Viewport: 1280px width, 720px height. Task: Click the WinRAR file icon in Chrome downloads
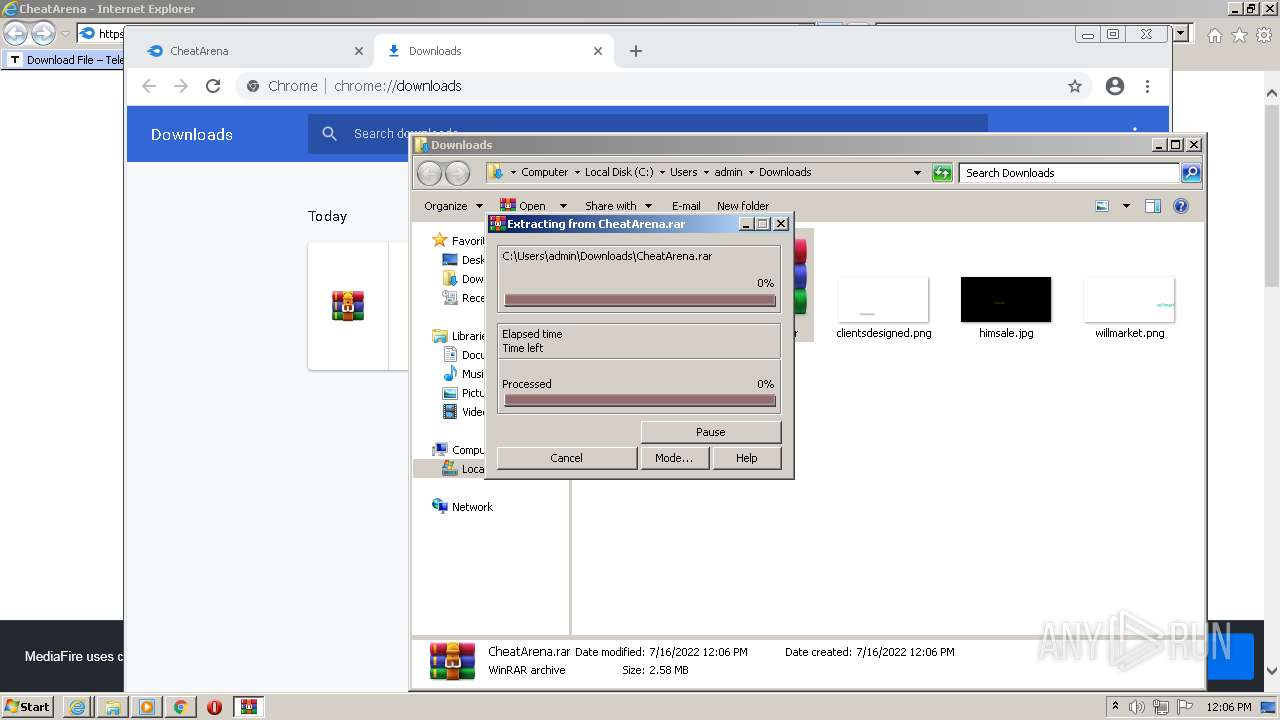click(x=348, y=306)
